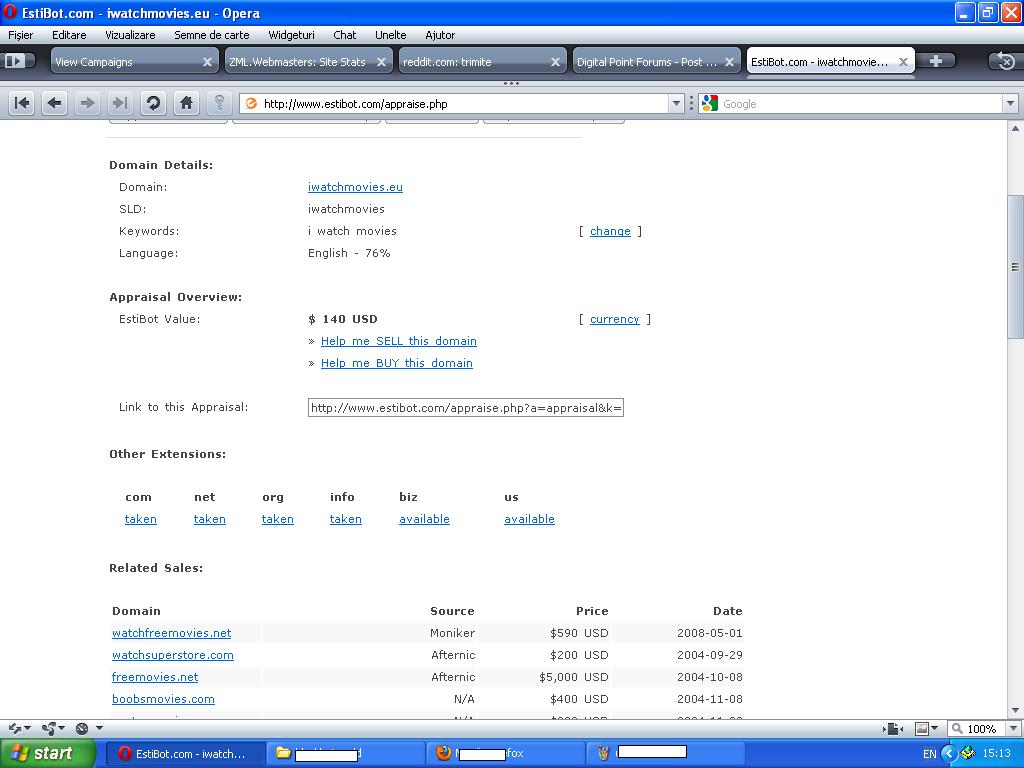1024x768 pixels.
Task: Click the vertical scrollbar down arrow
Action: [1016, 711]
